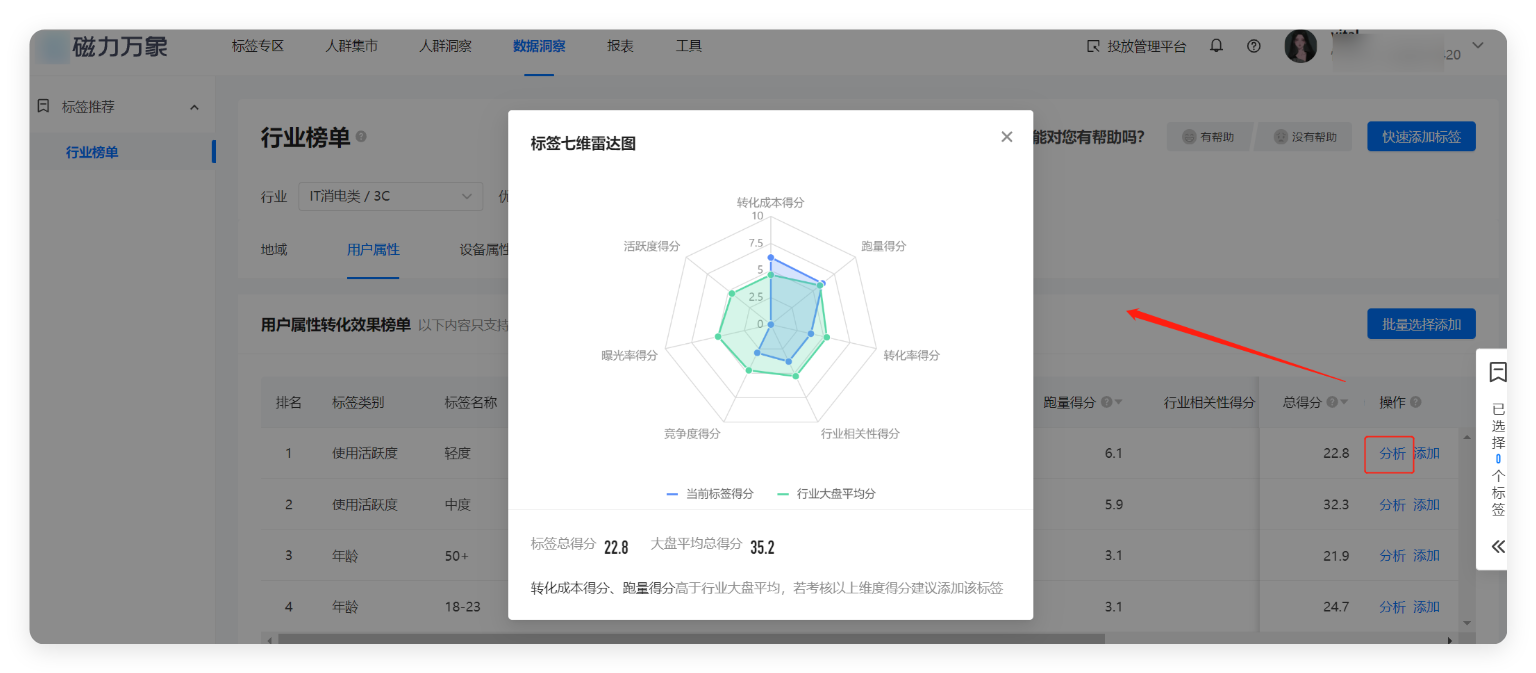
Task: Toggle the 有帮助 feedback option
Action: (1206, 136)
